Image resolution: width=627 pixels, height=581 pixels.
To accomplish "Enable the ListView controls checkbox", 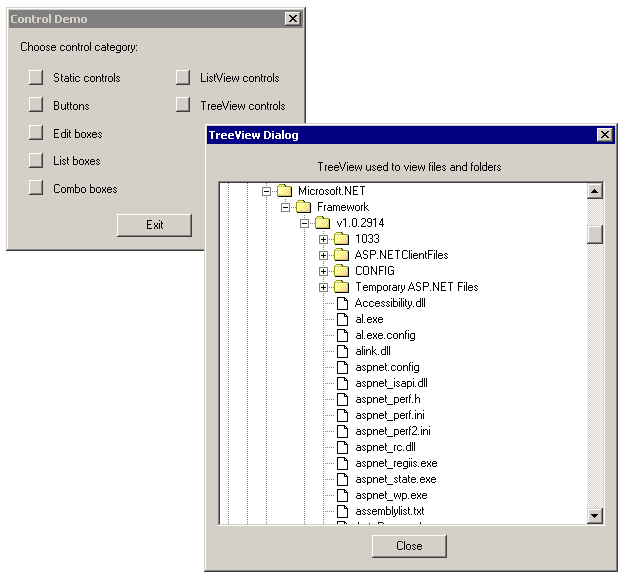I will (182, 78).
